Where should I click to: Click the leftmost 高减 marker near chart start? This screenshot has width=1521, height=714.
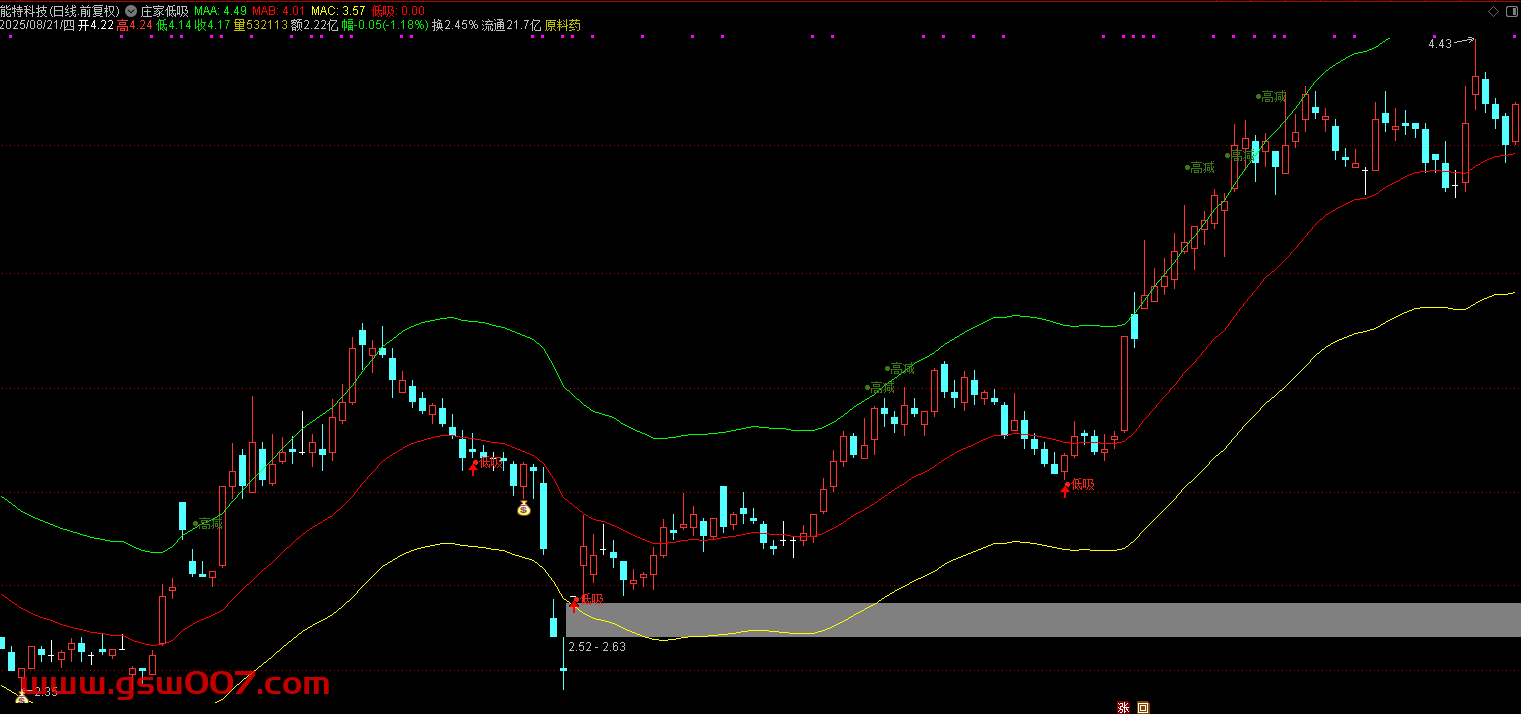point(209,523)
